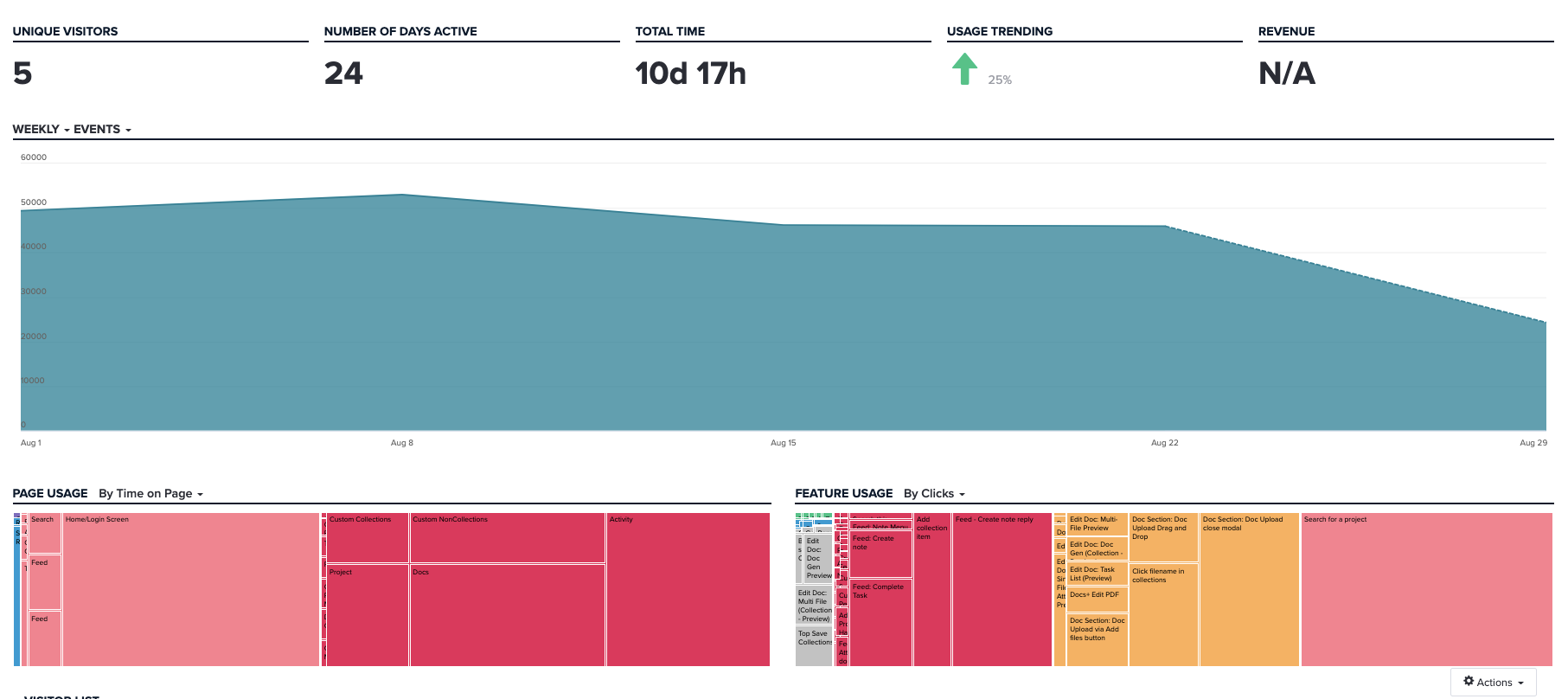Screen dimensions: 1568x699
Task: Select the Custom NonCollections page tile
Action: tap(507, 538)
